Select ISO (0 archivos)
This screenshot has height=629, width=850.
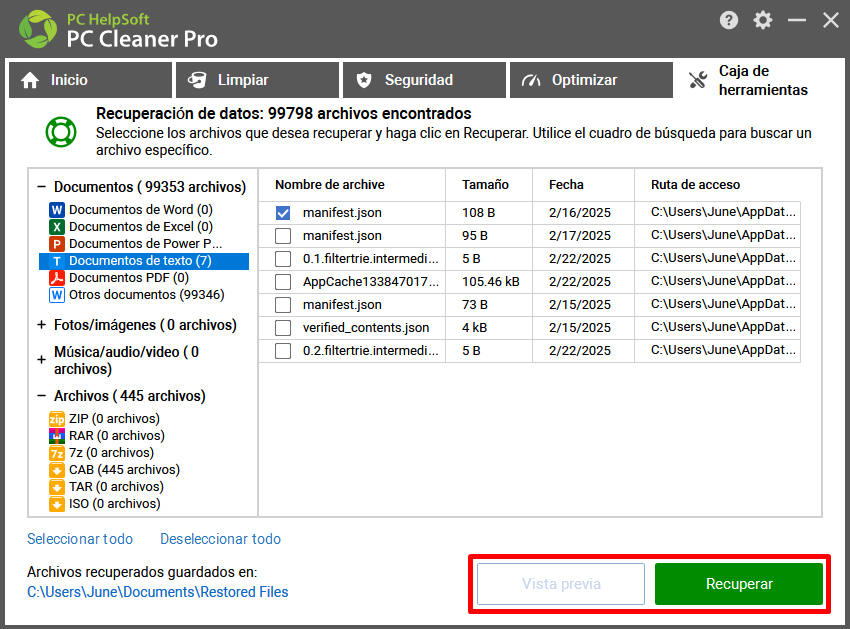pos(114,504)
